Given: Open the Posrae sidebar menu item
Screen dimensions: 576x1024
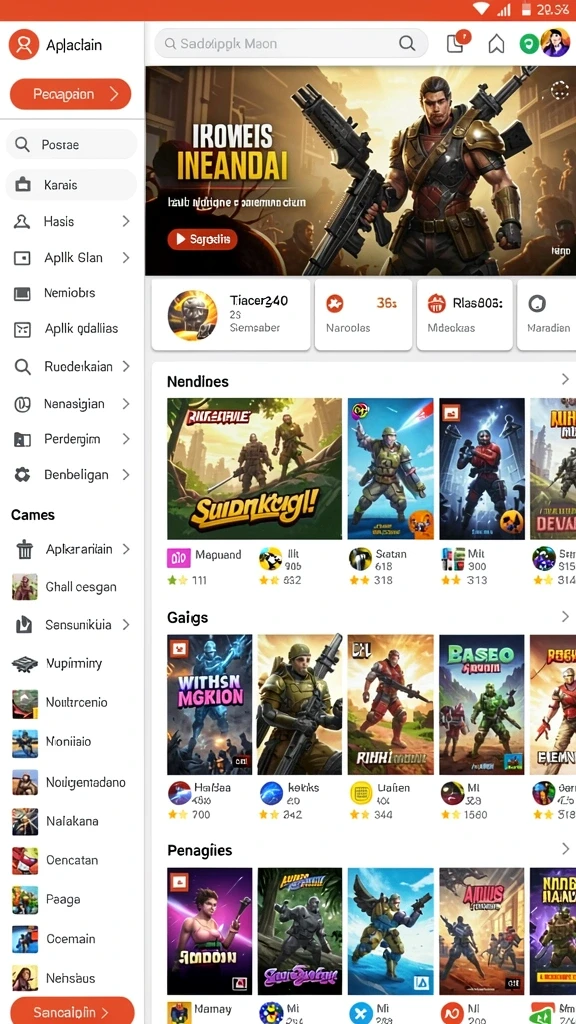Looking at the screenshot, I should click(71, 144).
